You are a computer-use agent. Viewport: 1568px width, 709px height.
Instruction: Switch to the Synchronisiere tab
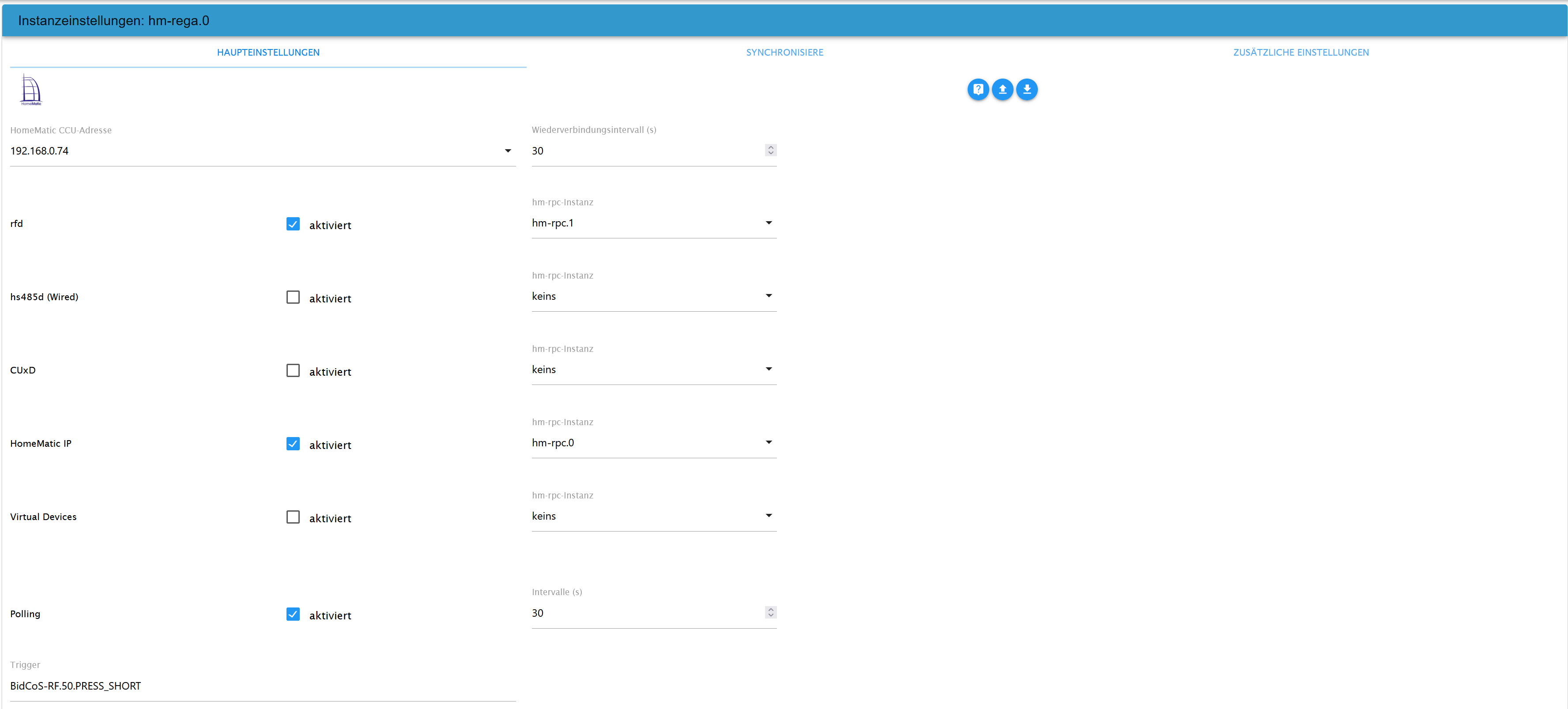coord(784,53)
